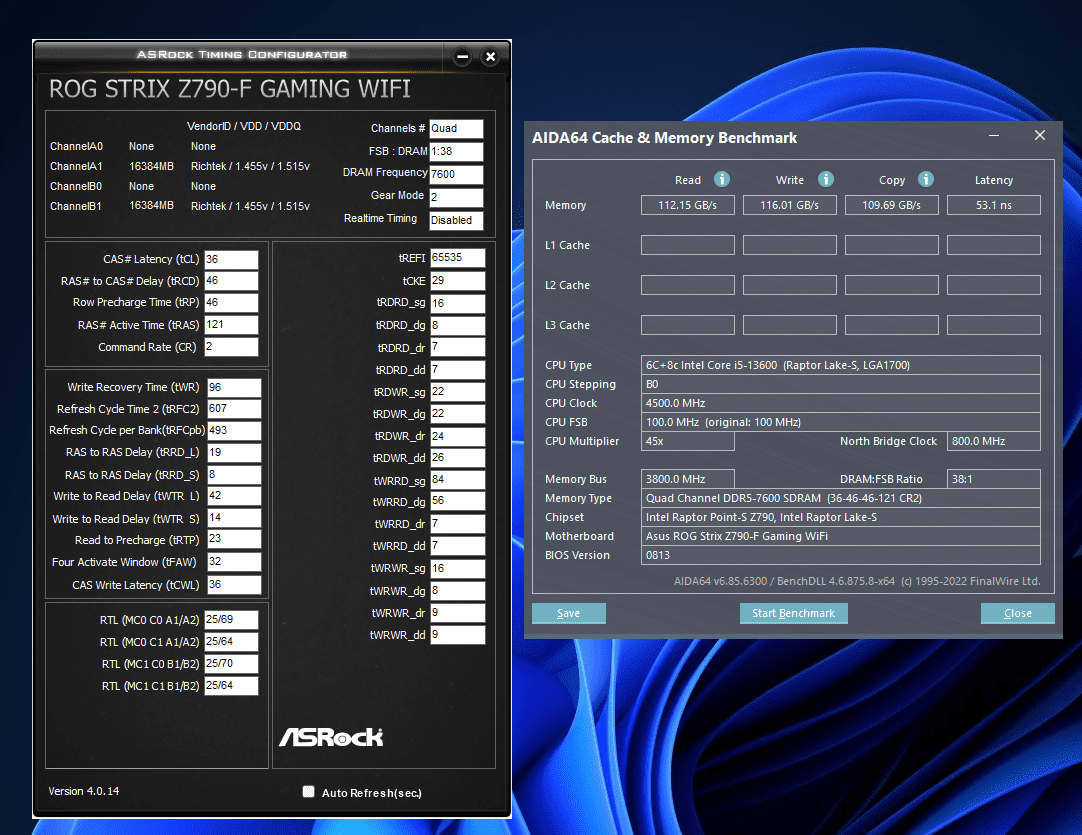Click the Memory Latency result 53.1 ns
This screenshot has height=835, width=1082.
click(x=994, y=205)
